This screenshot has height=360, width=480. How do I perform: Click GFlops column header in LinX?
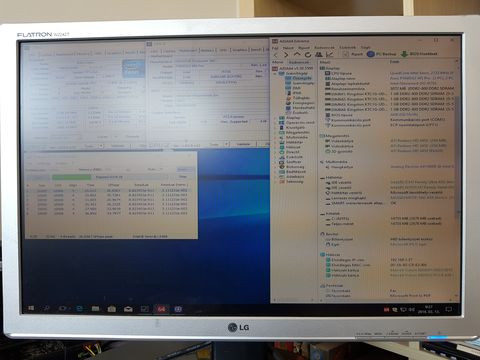click(114, 185)
